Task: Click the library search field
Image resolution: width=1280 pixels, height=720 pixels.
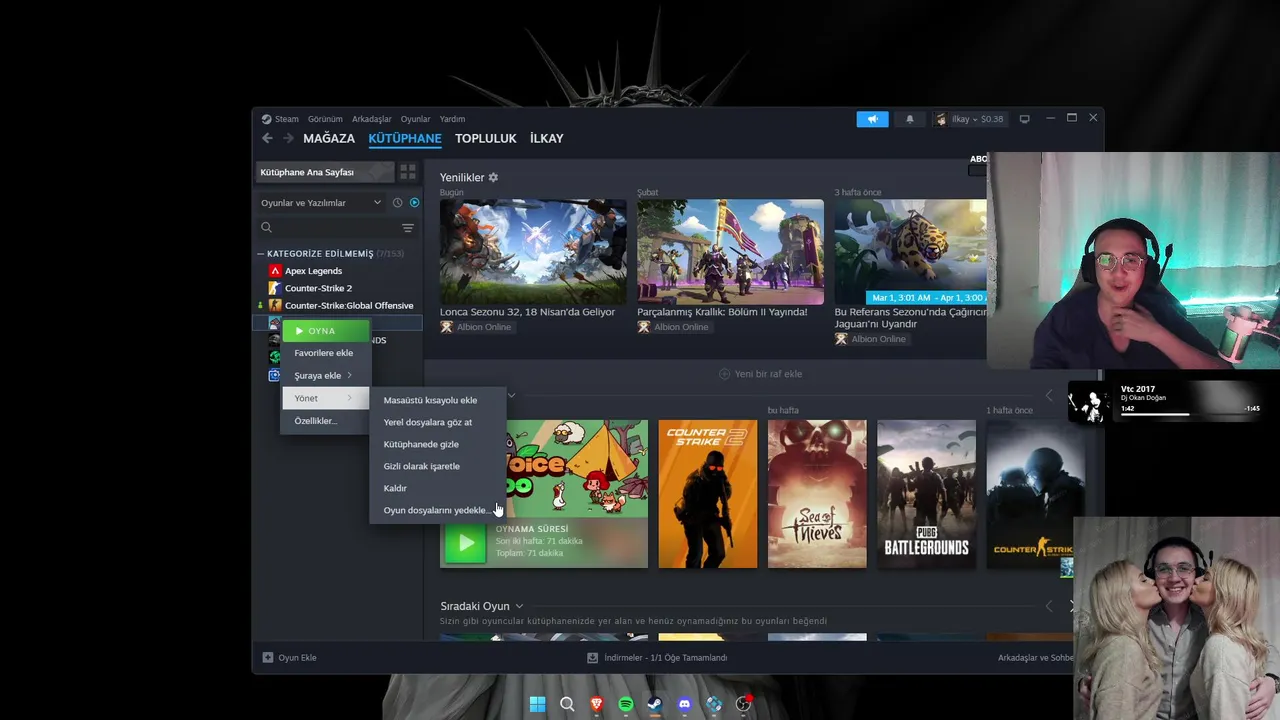Action: coord(326,228)
